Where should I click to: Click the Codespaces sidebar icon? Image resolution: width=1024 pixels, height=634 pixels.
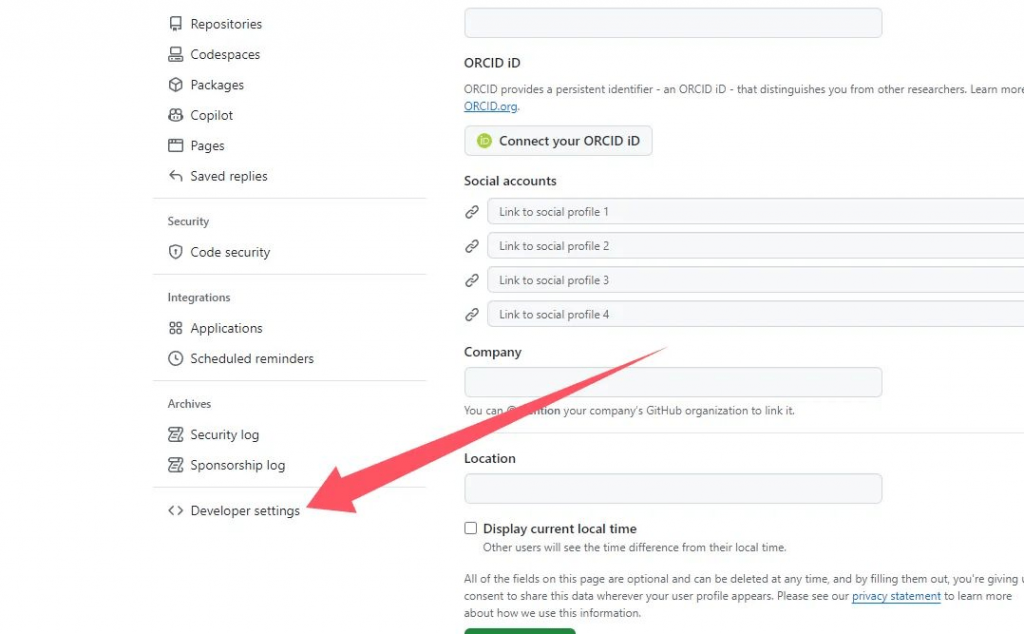pyautogui.click(x=176, y=55)
